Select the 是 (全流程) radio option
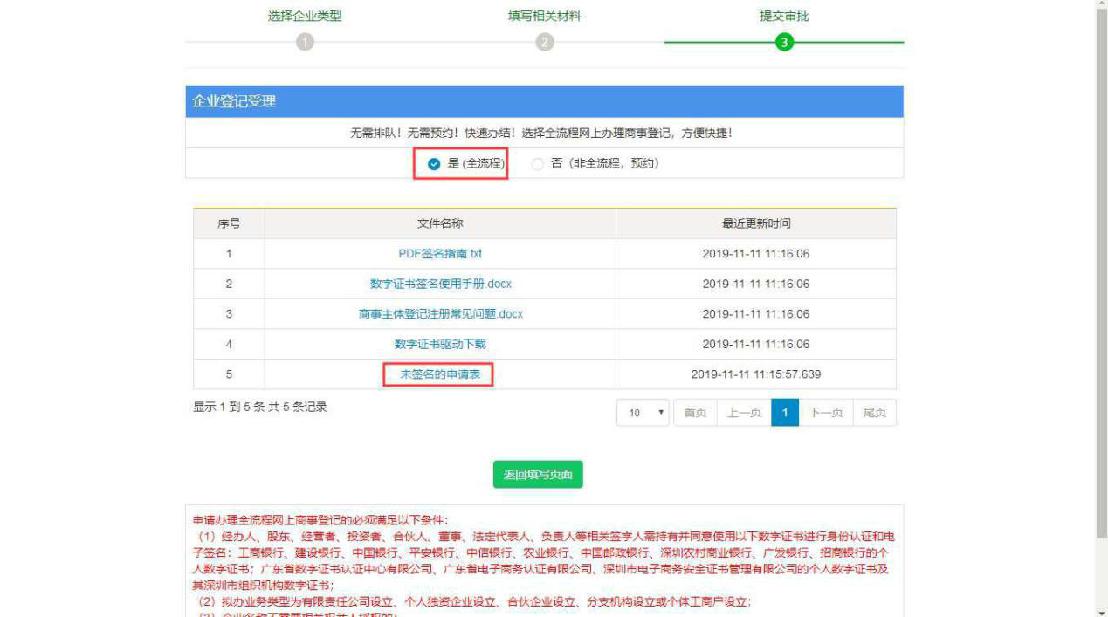The width and height of the screenshot is (1108, 617). pos(435,164)
